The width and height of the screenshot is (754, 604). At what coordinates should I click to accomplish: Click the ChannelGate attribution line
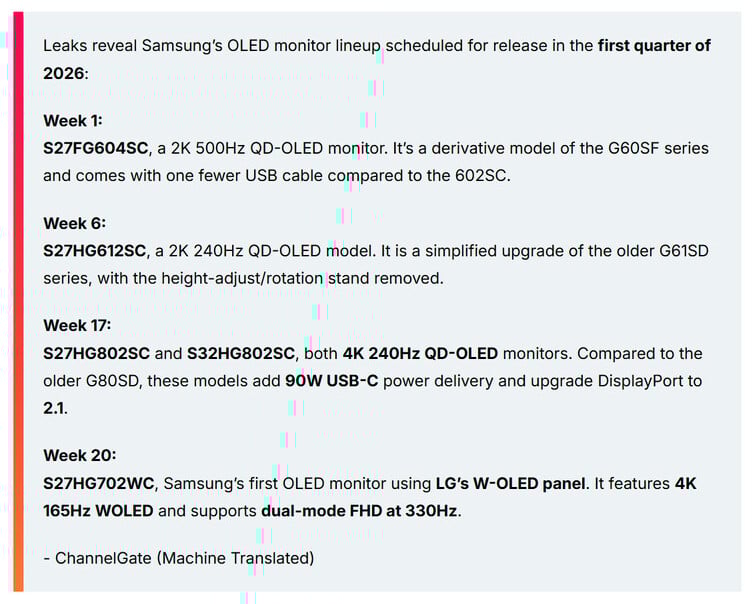[x=178, y=558]
